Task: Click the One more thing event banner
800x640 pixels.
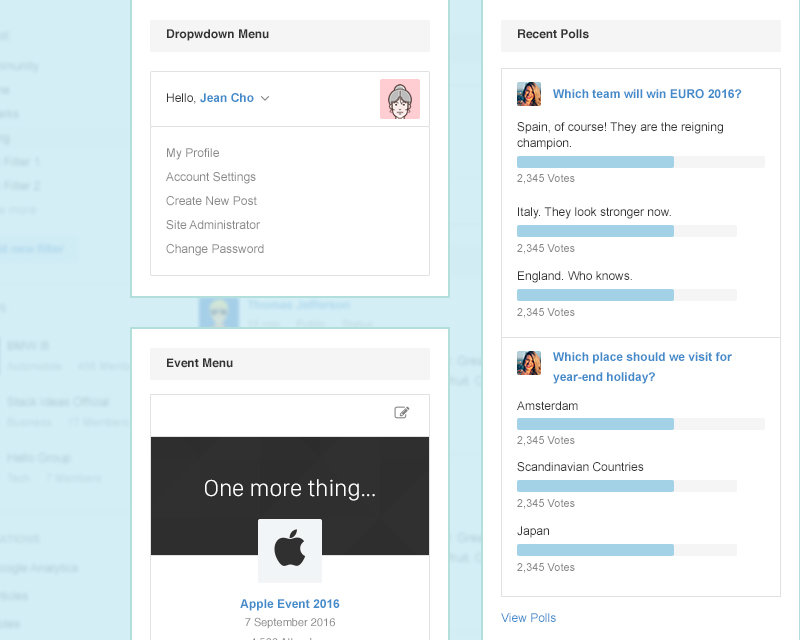Action: point(289,489)
